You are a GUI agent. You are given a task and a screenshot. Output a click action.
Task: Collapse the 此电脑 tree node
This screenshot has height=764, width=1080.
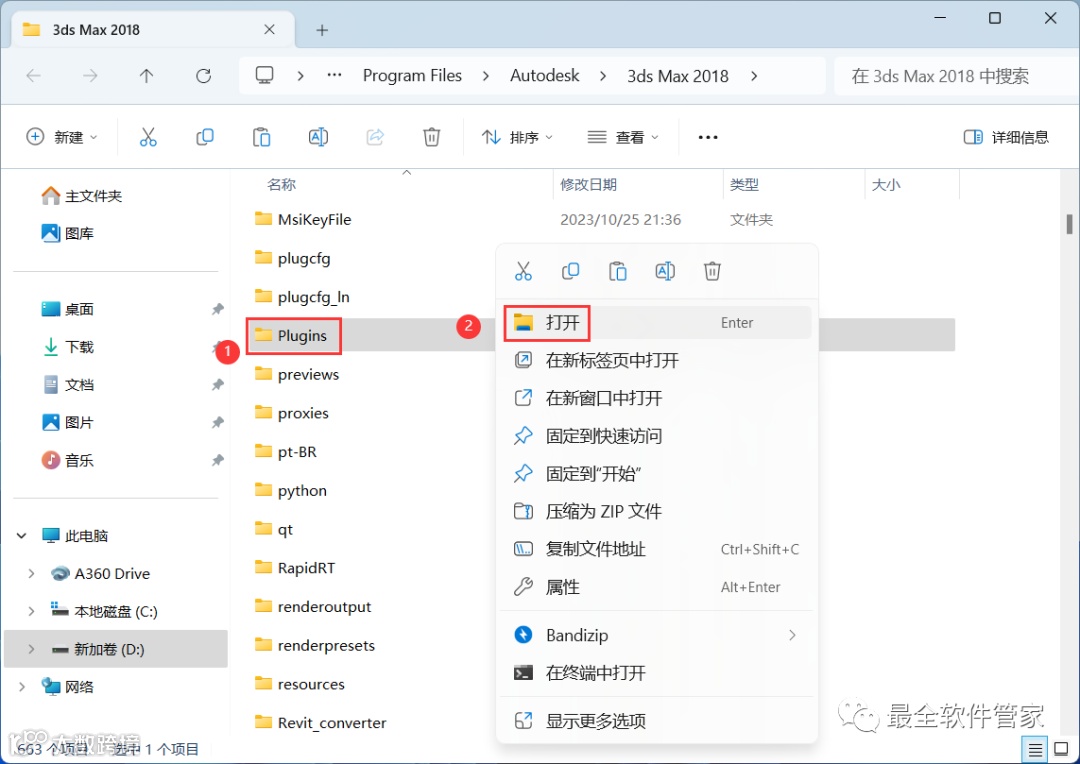21,535
